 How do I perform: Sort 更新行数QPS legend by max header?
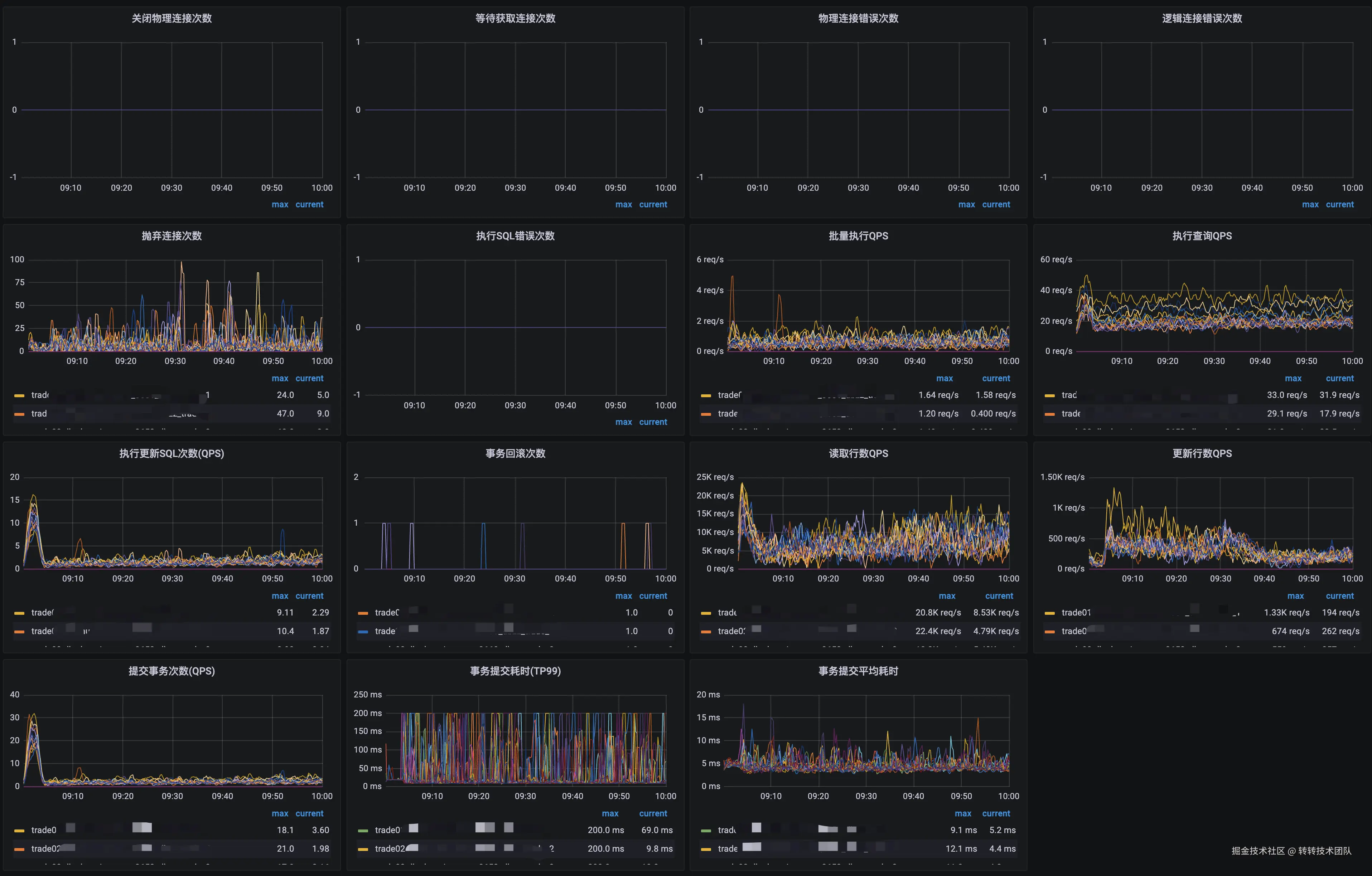[1295, 596]
